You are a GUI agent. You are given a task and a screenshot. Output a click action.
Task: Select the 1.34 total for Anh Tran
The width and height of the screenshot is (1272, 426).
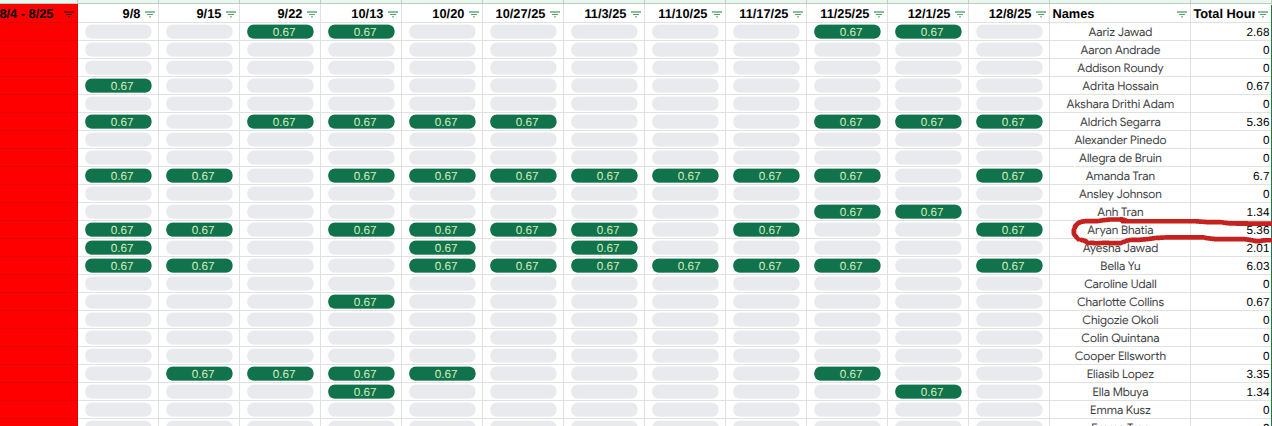point(1232,212)
